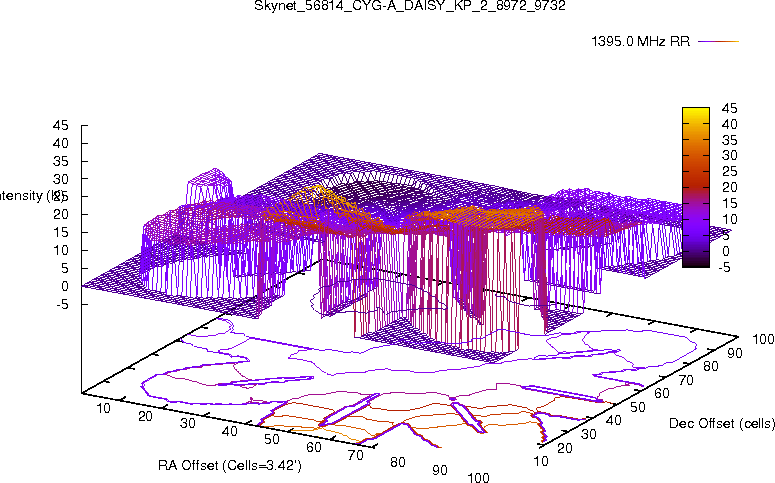Click the 35 tick on the intensity axis

click(60, 161)
